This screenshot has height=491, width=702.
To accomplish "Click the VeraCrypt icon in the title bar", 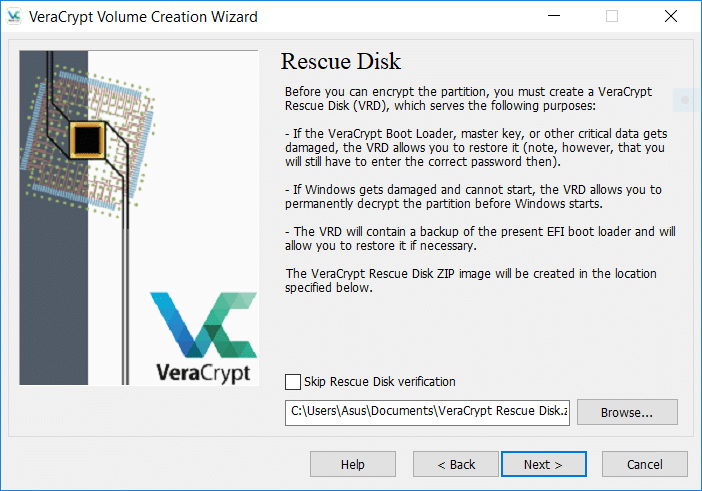I will tap(14, 17).
